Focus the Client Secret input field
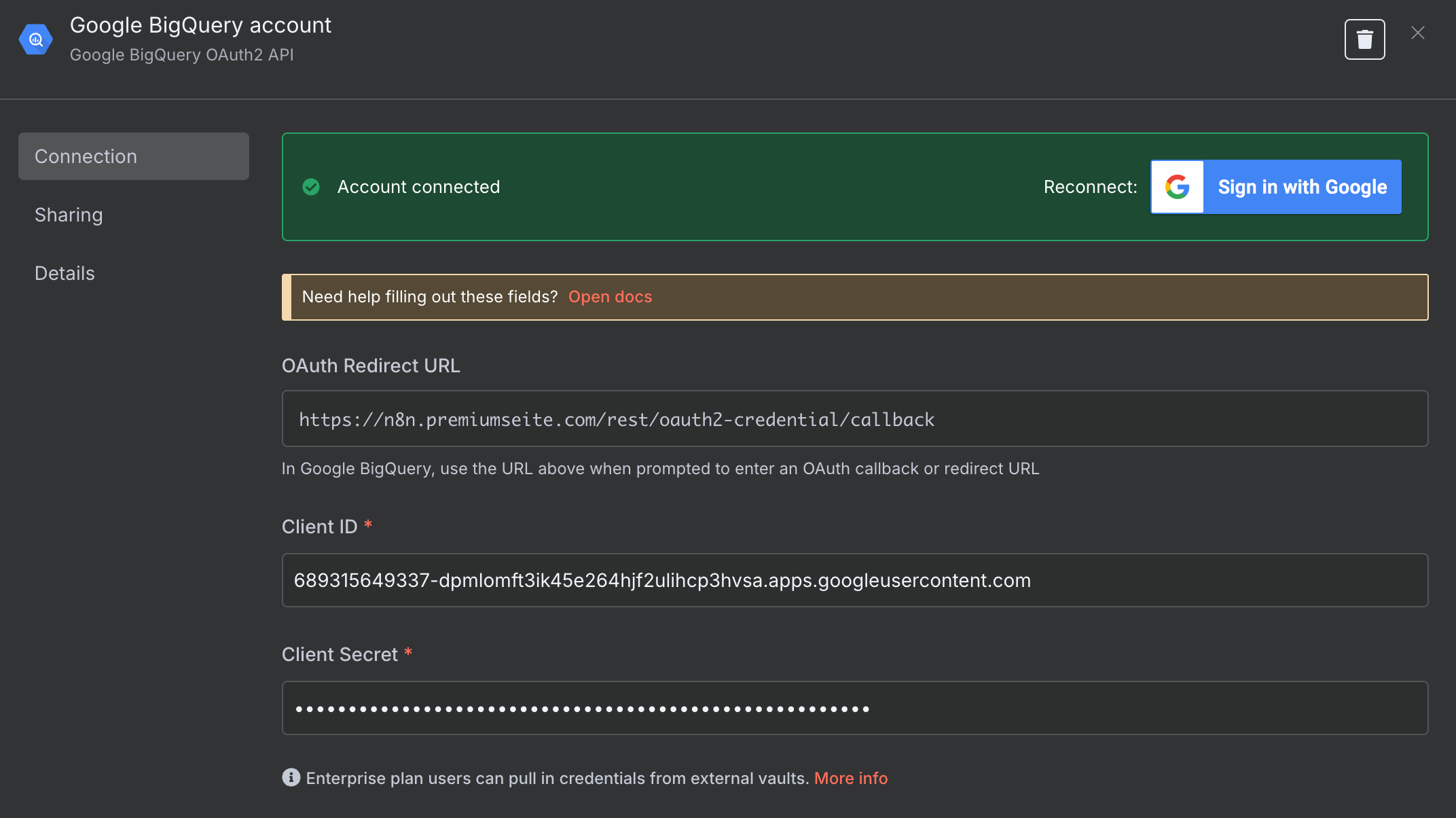Image resolution: width=1456 pixels, height=818 pixels. coord(855,708)
